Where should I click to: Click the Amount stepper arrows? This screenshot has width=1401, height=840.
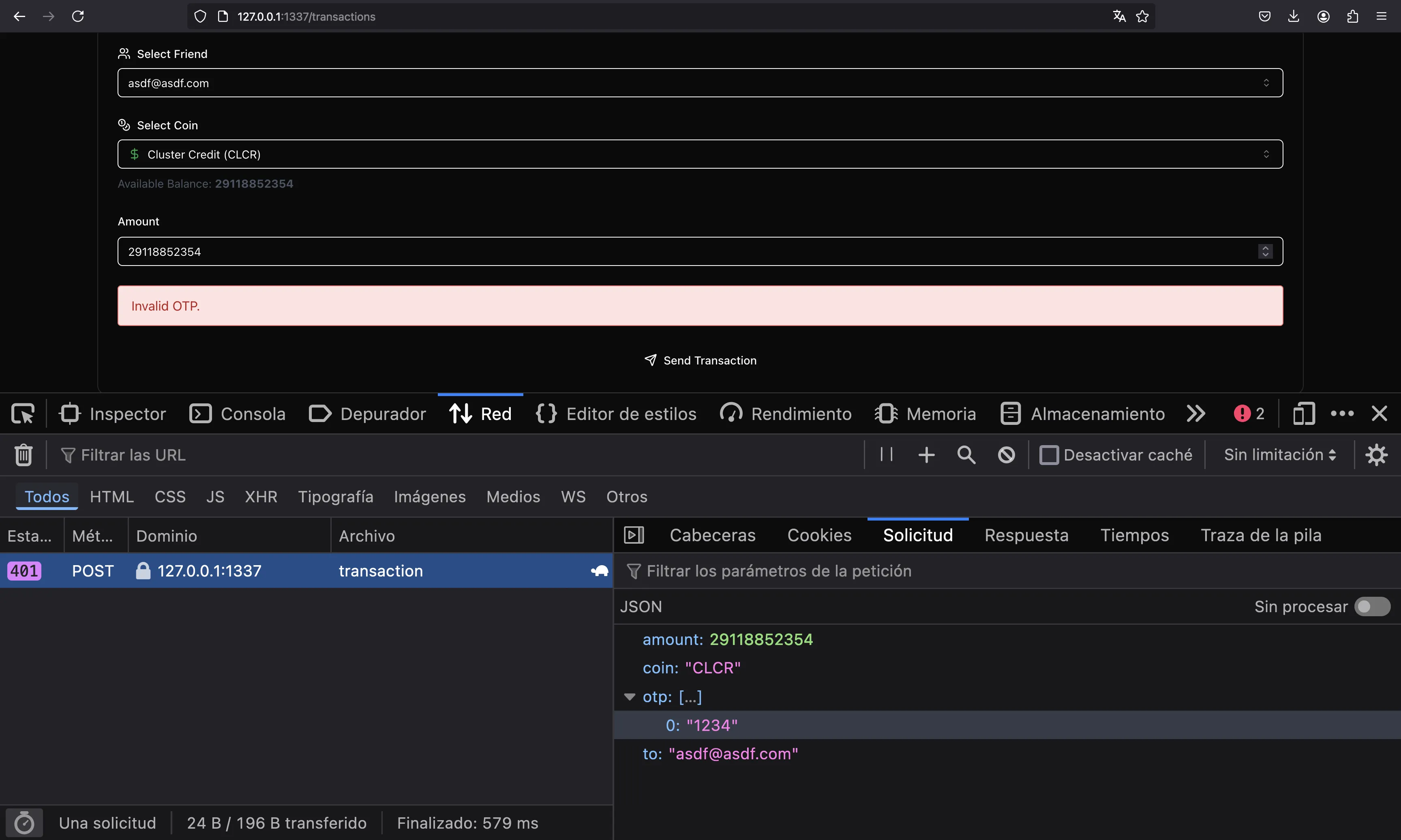pyautogui.click(x=1265, y=251)
